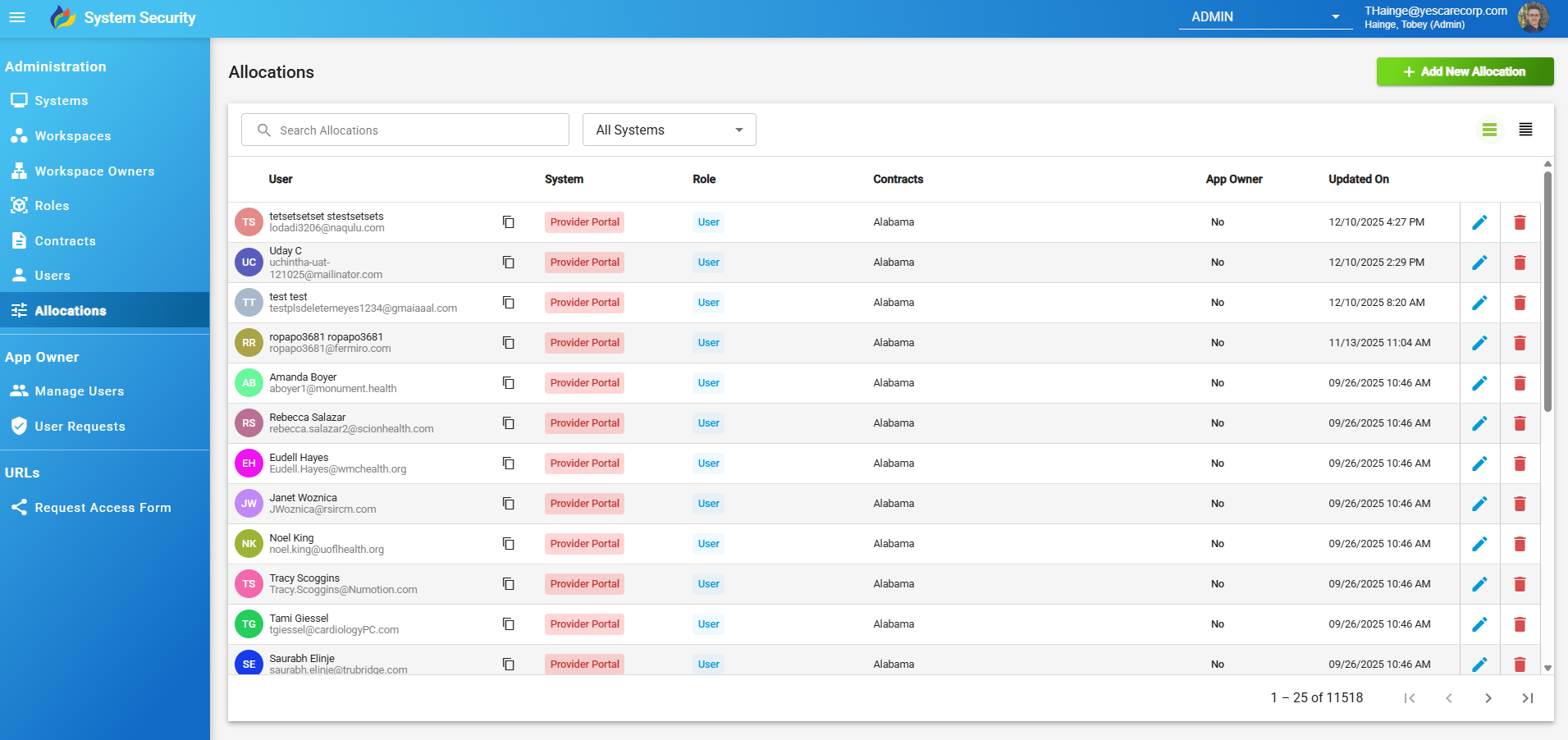This screenshot has width=1568, height=740.
Task: Click the User role tag for Noel King
Action: (708, 544)
